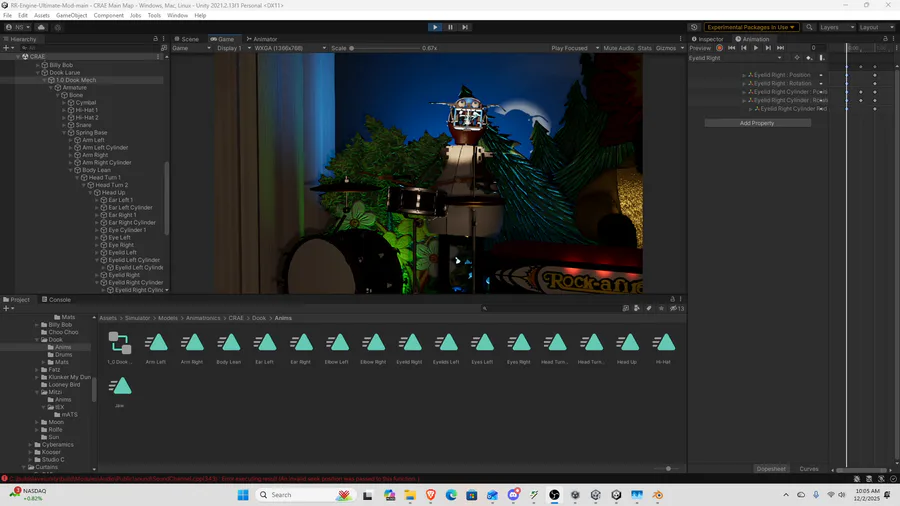Click the Pause button in the toolbar
Image resolution: width=900 pixels, height=506 pixels.
click(x=451, y=27)
